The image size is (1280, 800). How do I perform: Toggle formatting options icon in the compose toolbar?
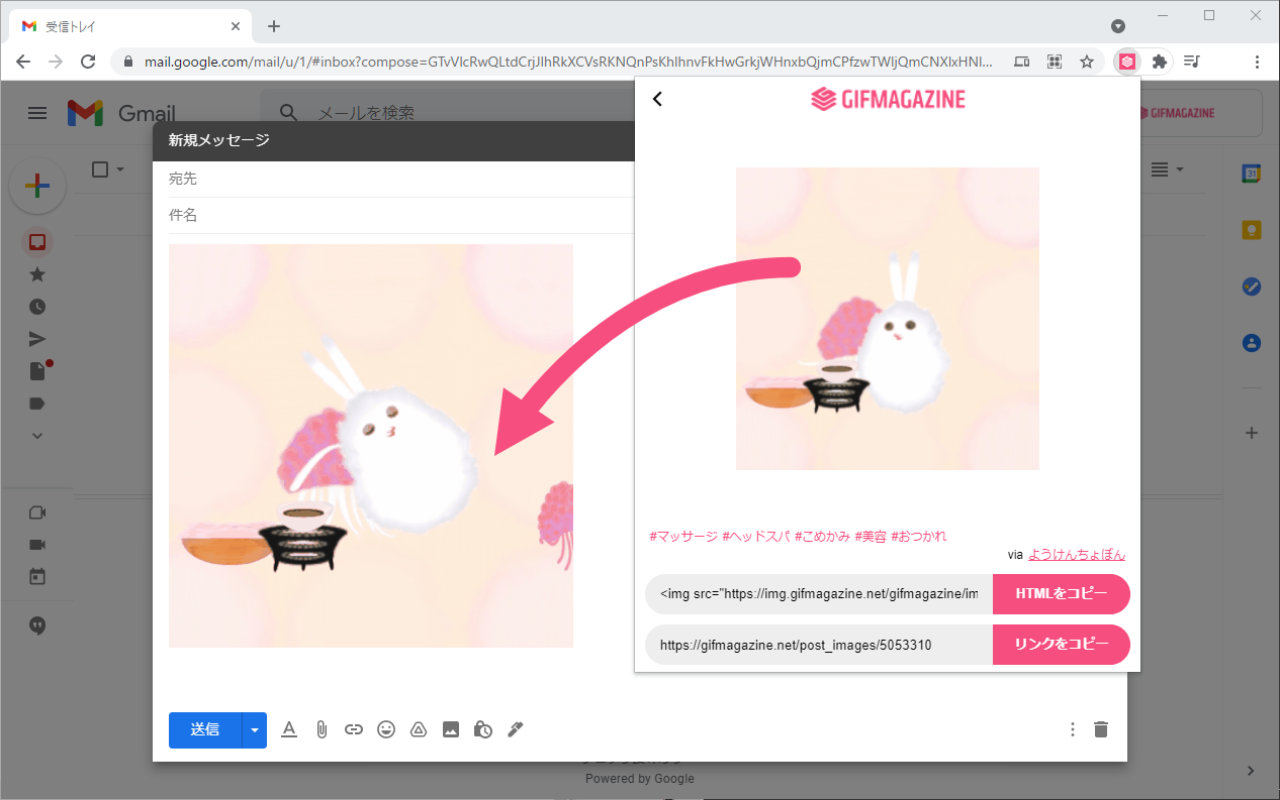tap(289, 730)
